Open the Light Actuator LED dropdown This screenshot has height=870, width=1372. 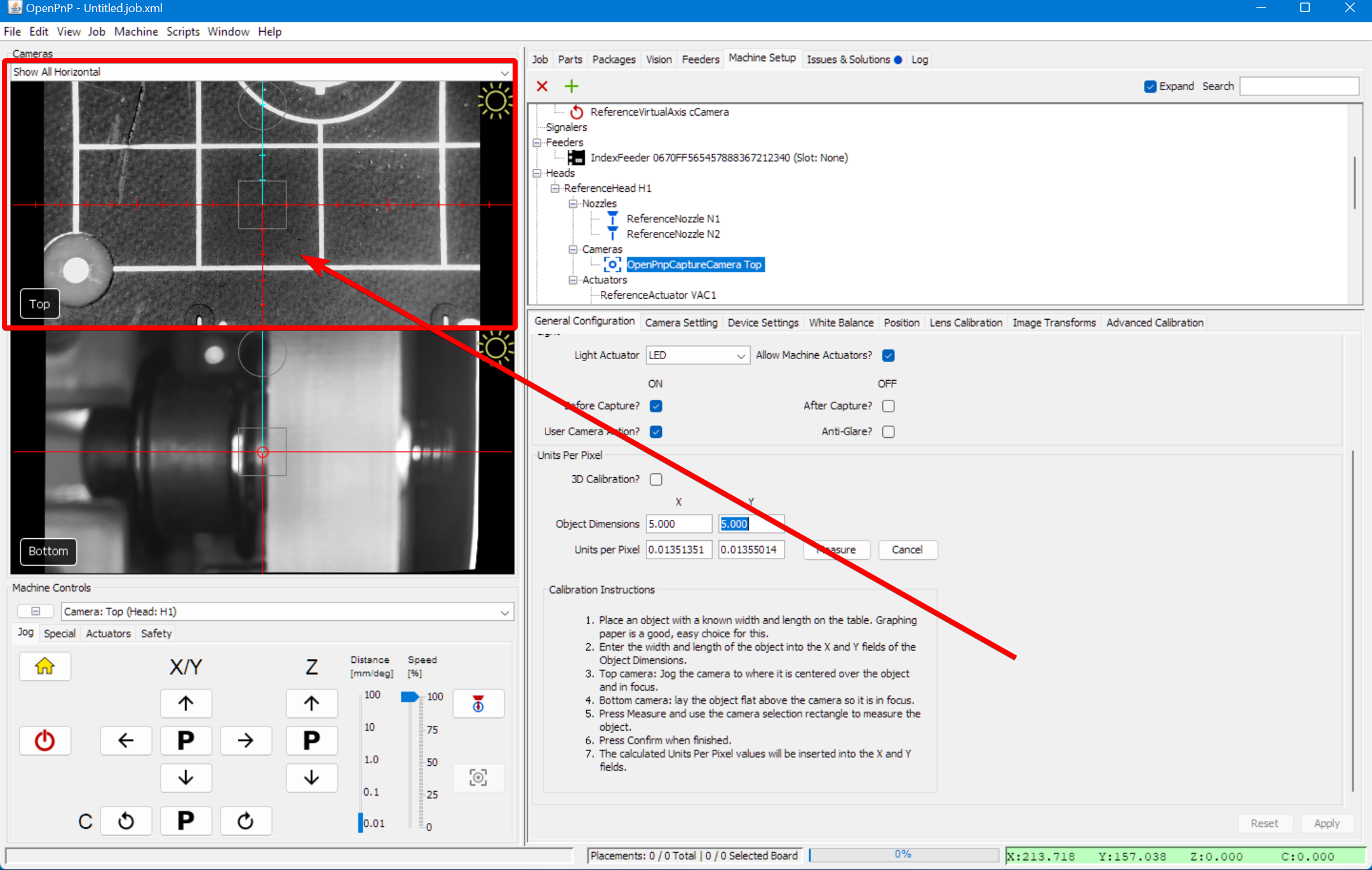[x=697, y=355]
